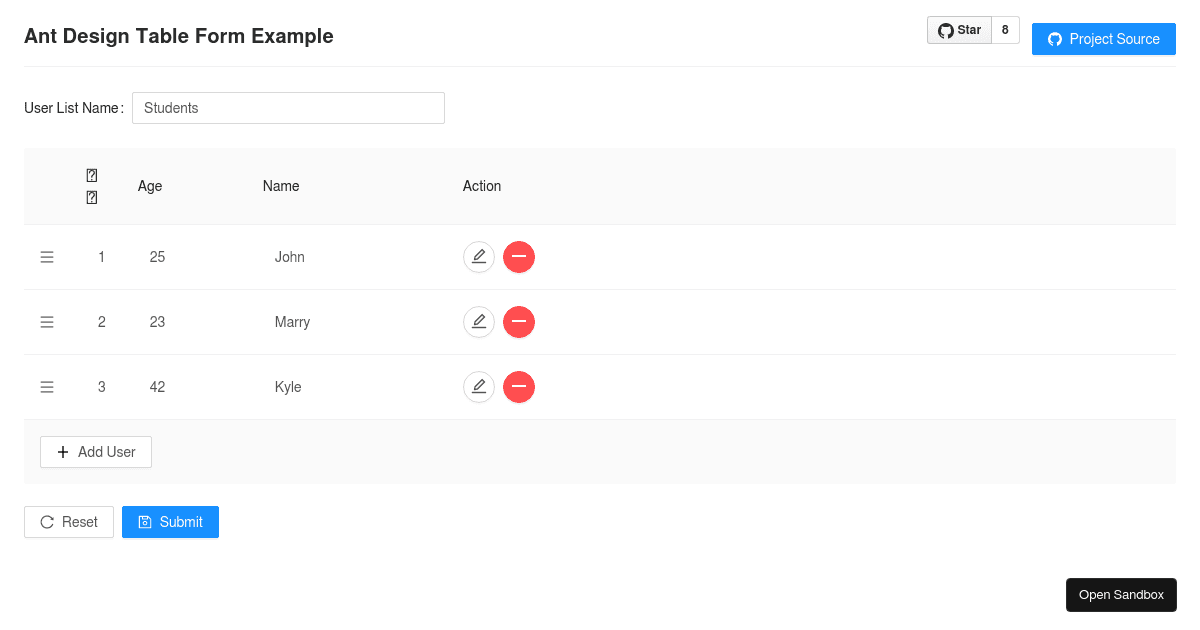The height and width of the screenshot is (630, 1200).
Task: Edit John's row using the pencil icon
Action: tap(479, 257)
